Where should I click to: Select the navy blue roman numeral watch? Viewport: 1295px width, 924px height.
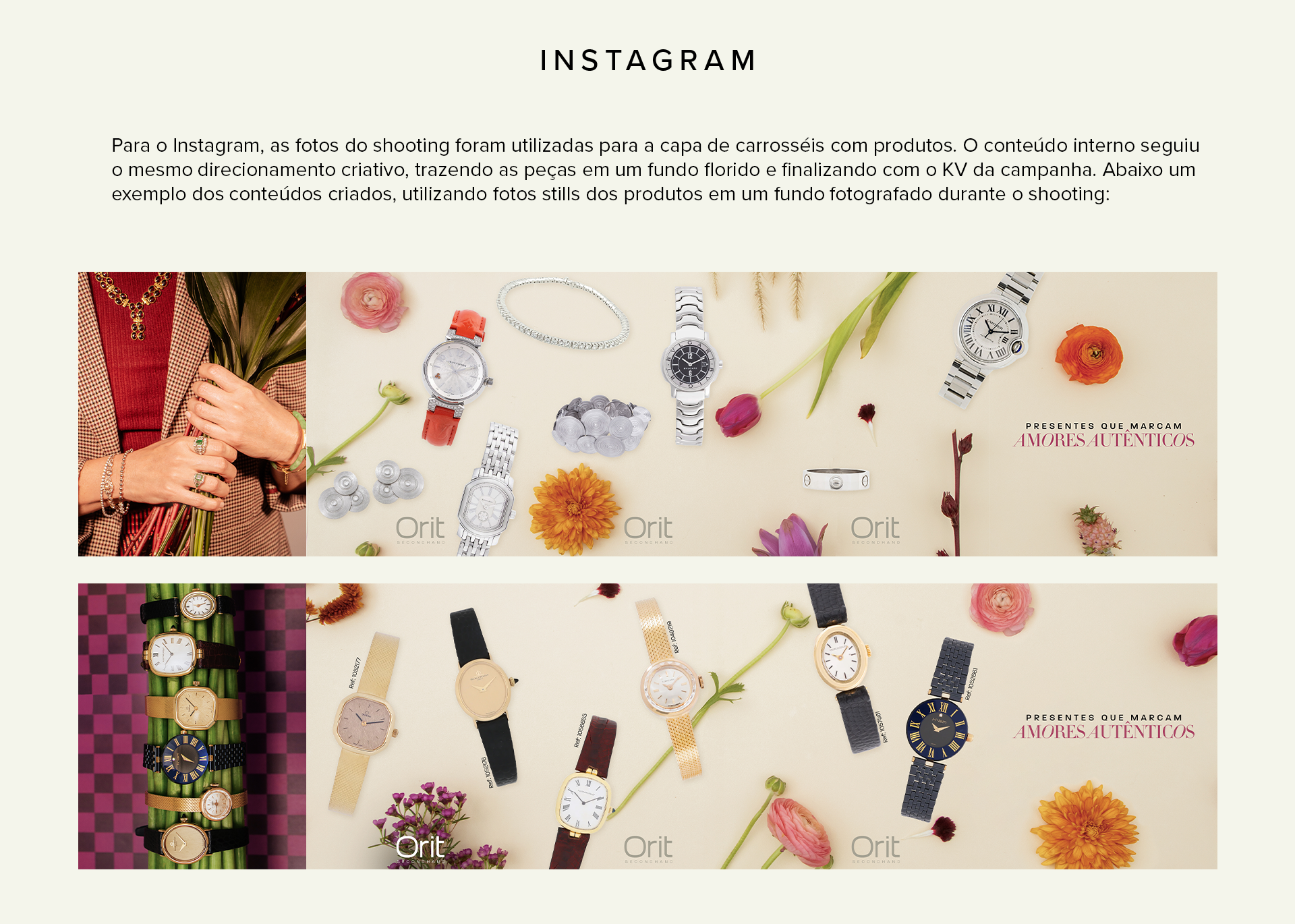(939, 727)
